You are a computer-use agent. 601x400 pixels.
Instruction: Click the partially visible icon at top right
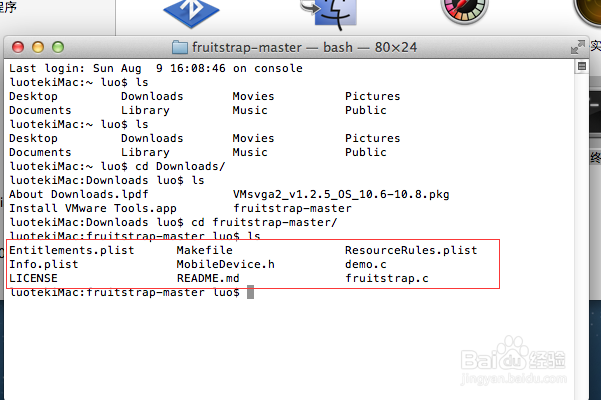pyautogui.click(x=587, y=11)
